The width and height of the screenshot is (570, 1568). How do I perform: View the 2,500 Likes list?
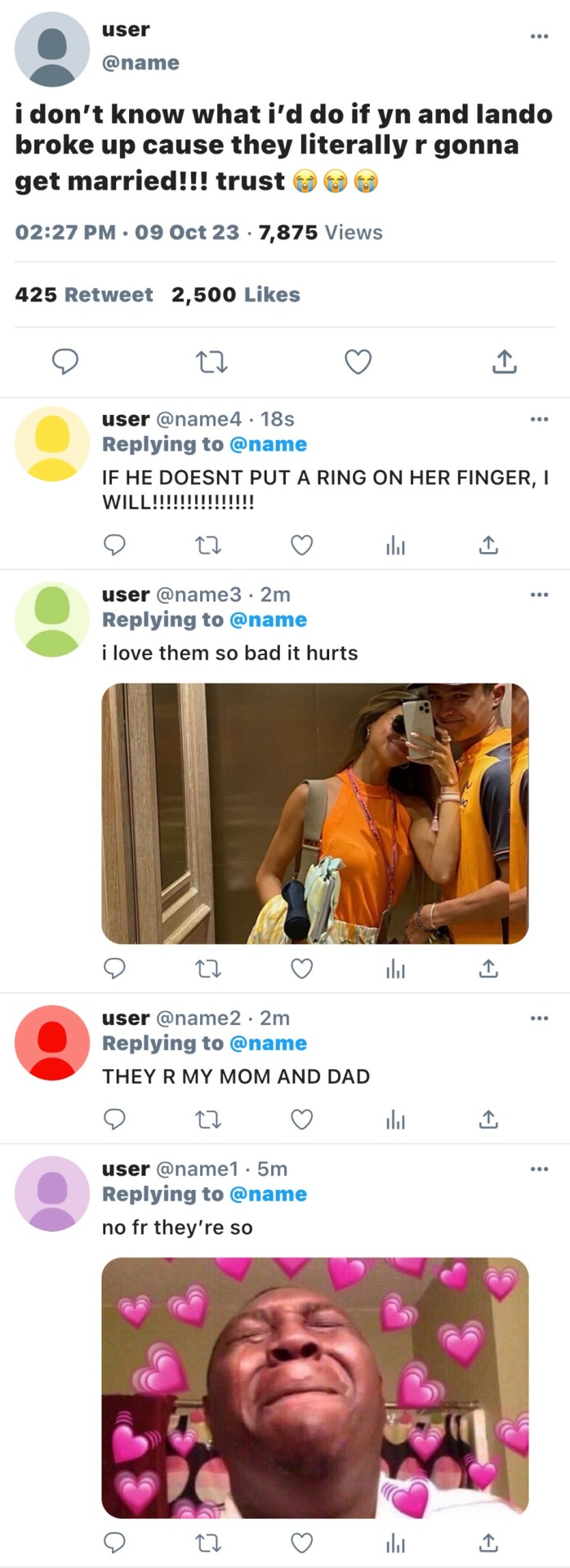(x=236, y=295)
